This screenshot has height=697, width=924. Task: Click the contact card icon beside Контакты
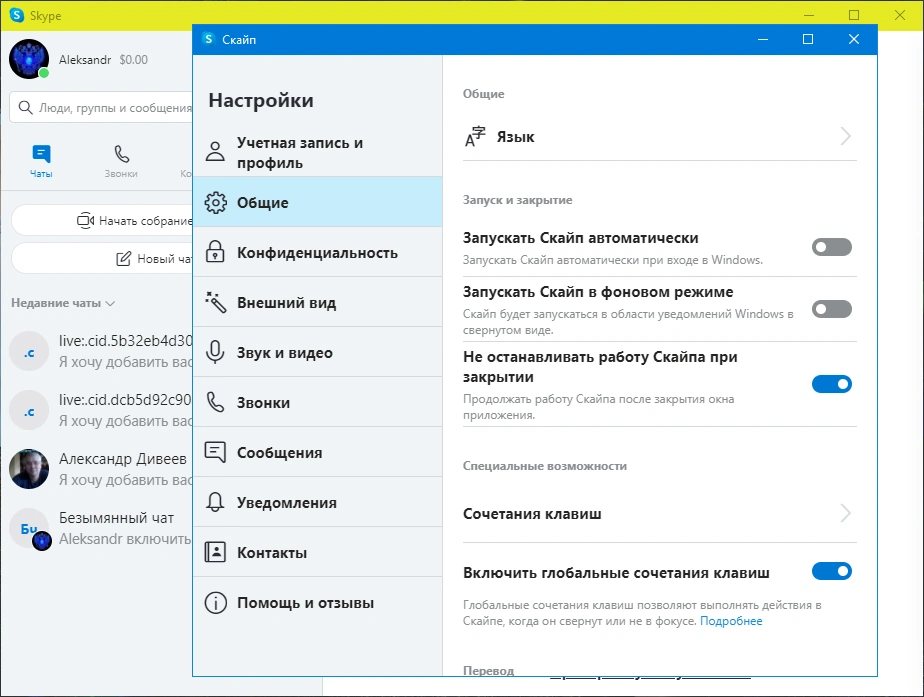(x=215, y=552)
